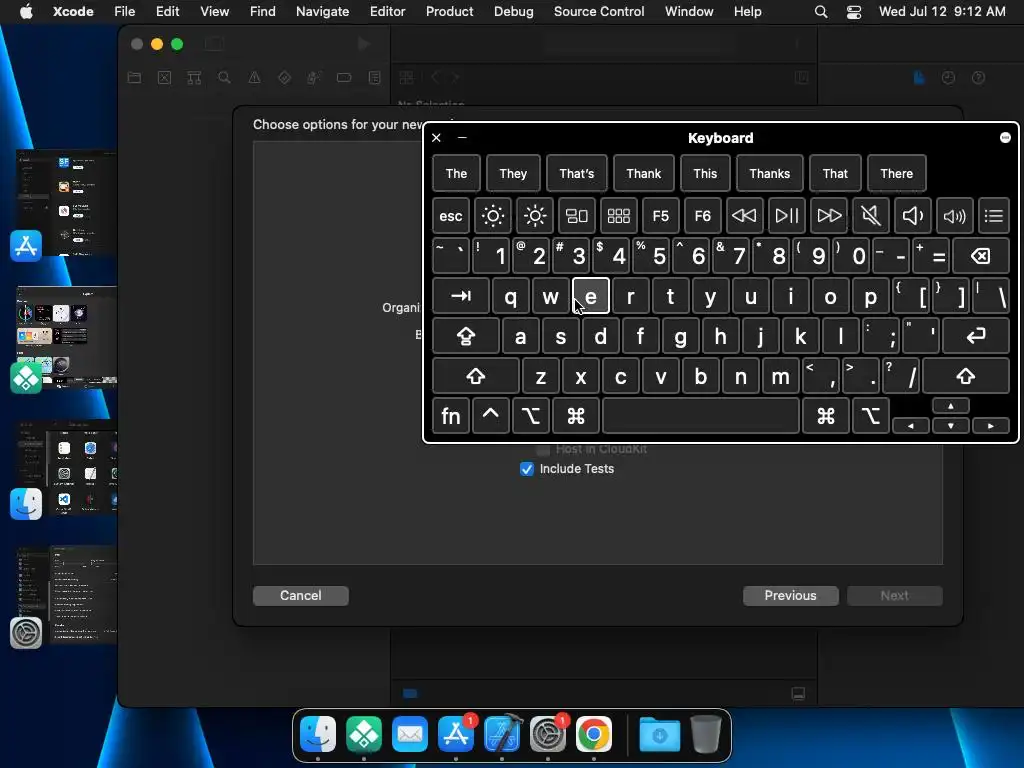Select App Store window thumbnail in Stage Manager
The image size is (1024, 768).
[x=66, y=203]
